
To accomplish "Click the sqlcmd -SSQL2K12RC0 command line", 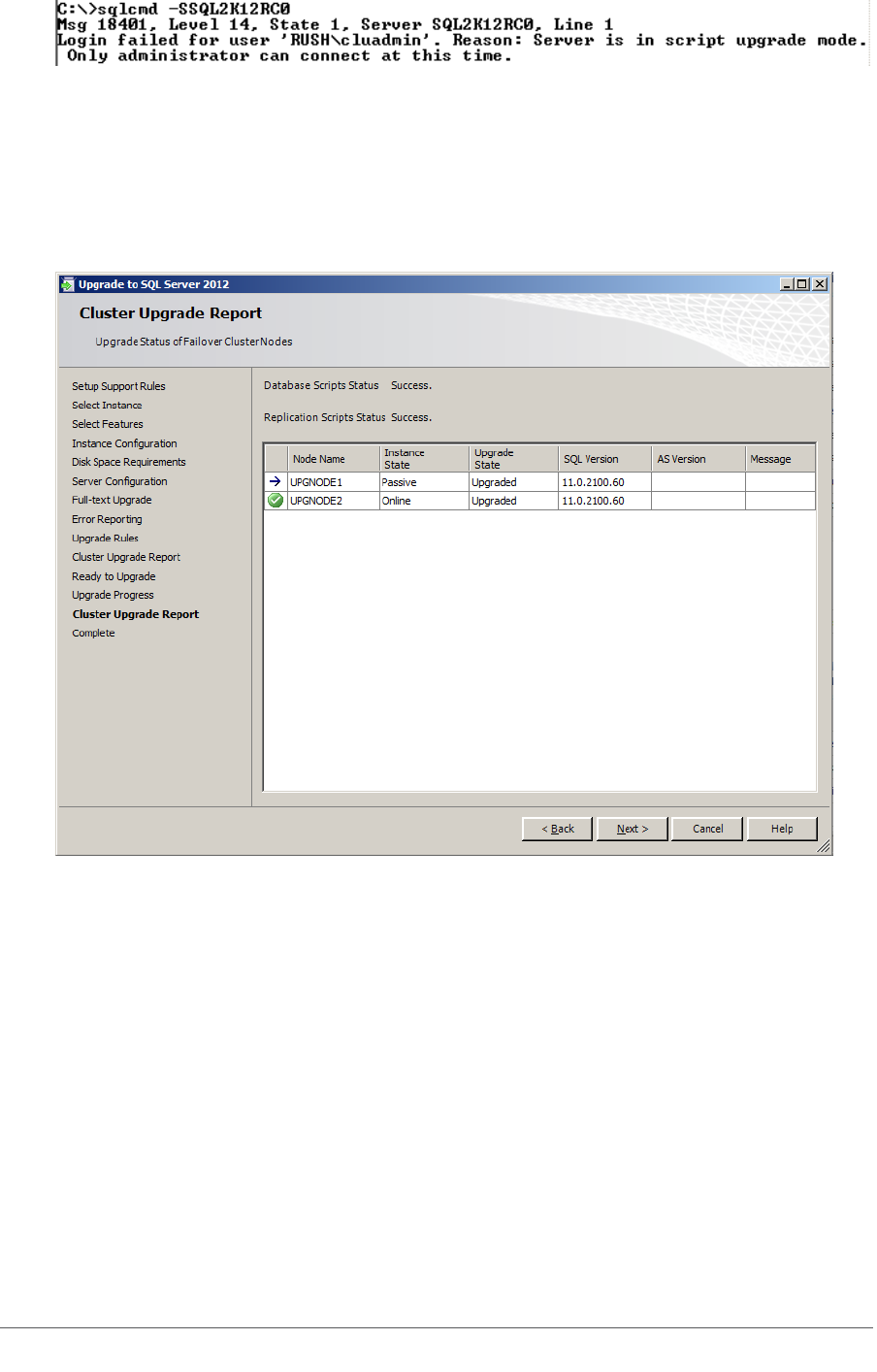I will coord(174,9).
